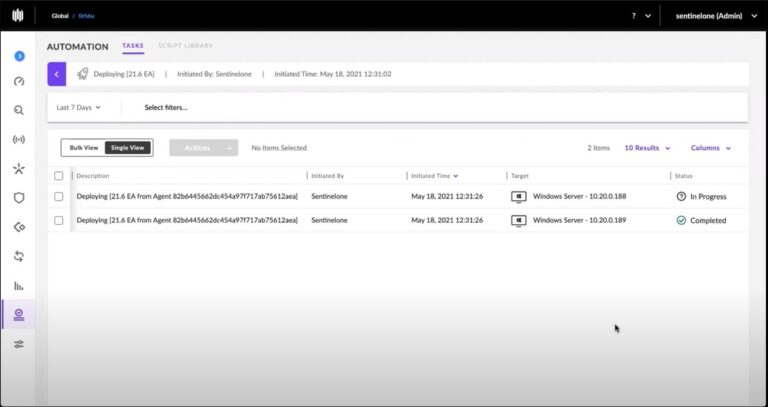Screen dimensions: 768x407
Task: Open the shield icon in sidebar
Action: click(x=19, y=198)
